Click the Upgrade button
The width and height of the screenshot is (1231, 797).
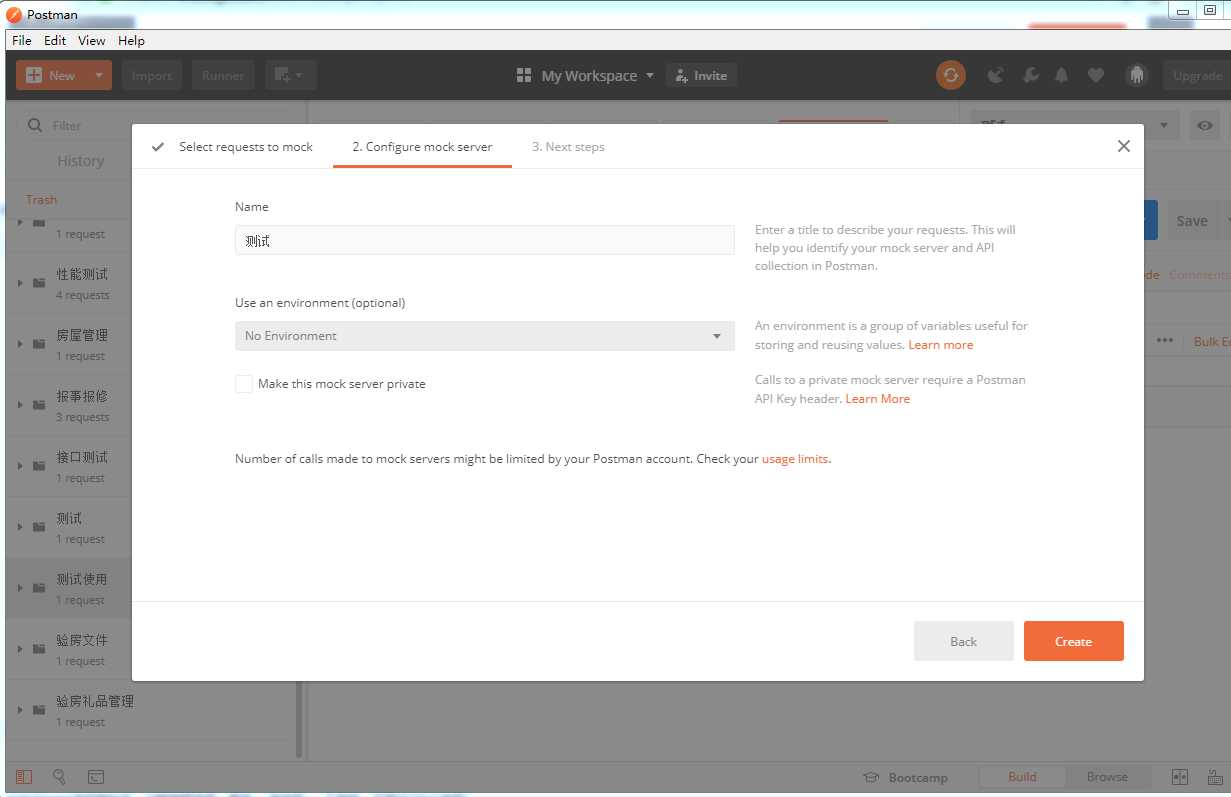[1197, 75]
